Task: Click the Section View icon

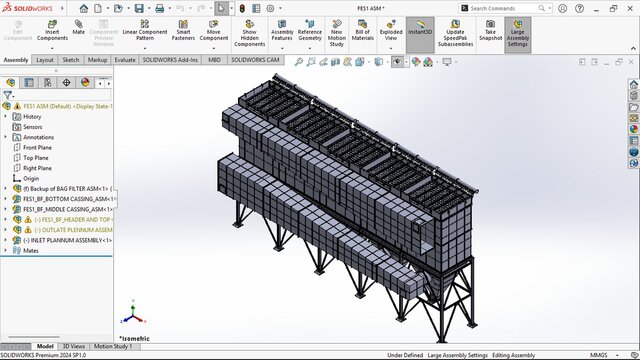Action: click(x=336, y=62)
